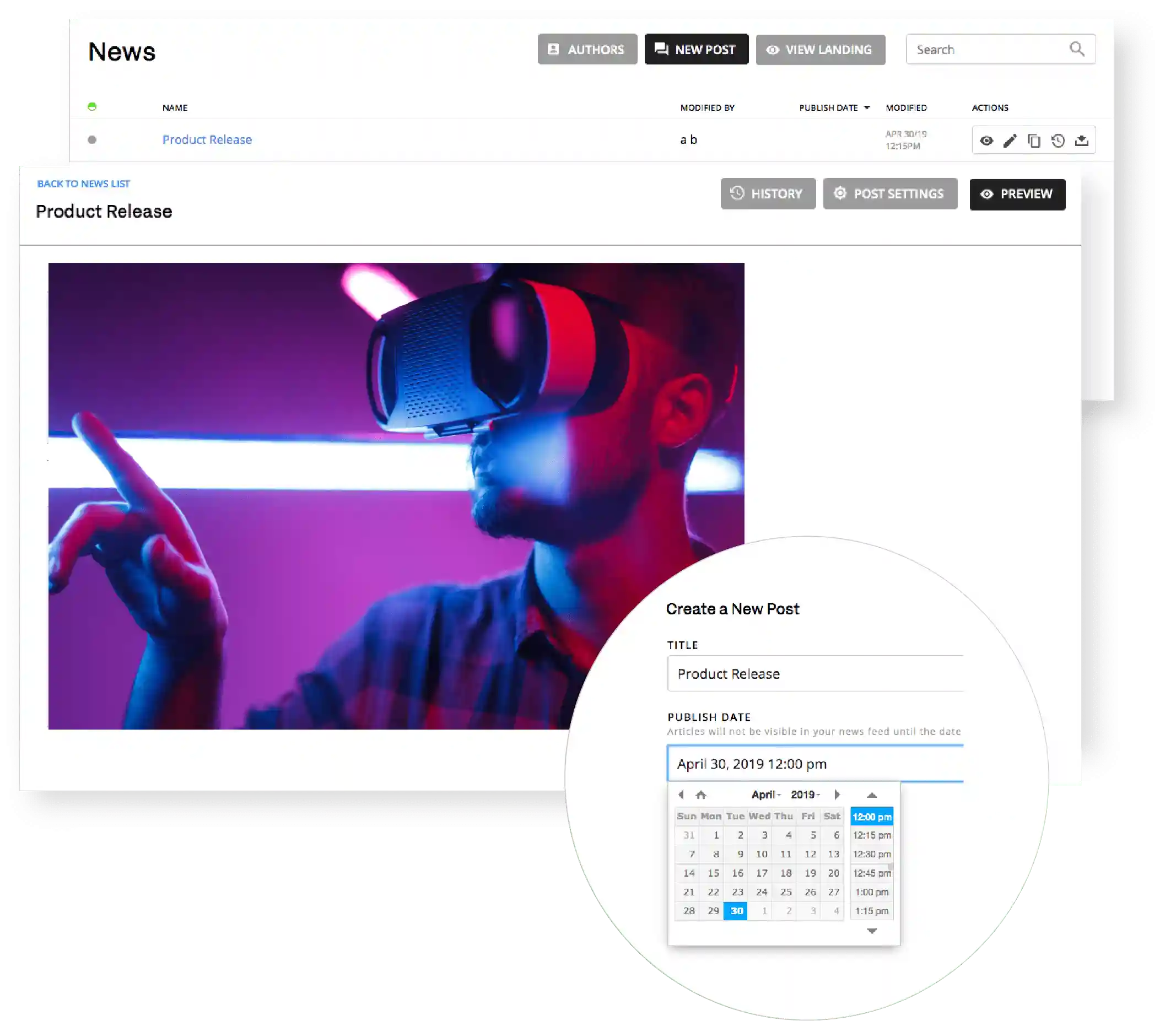Advance to next month in calendar
The image size is (1176, 1021).
(837, 795)
